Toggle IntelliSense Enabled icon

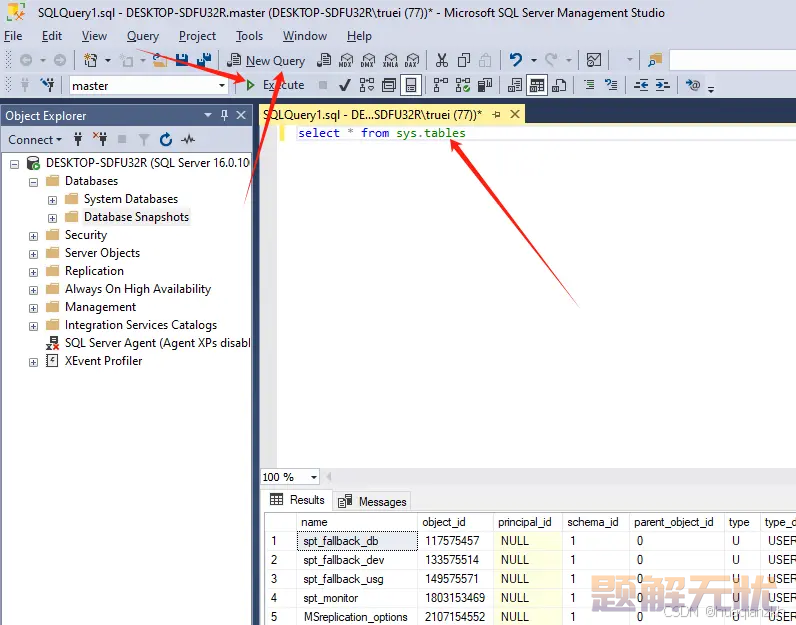[411, 85]
